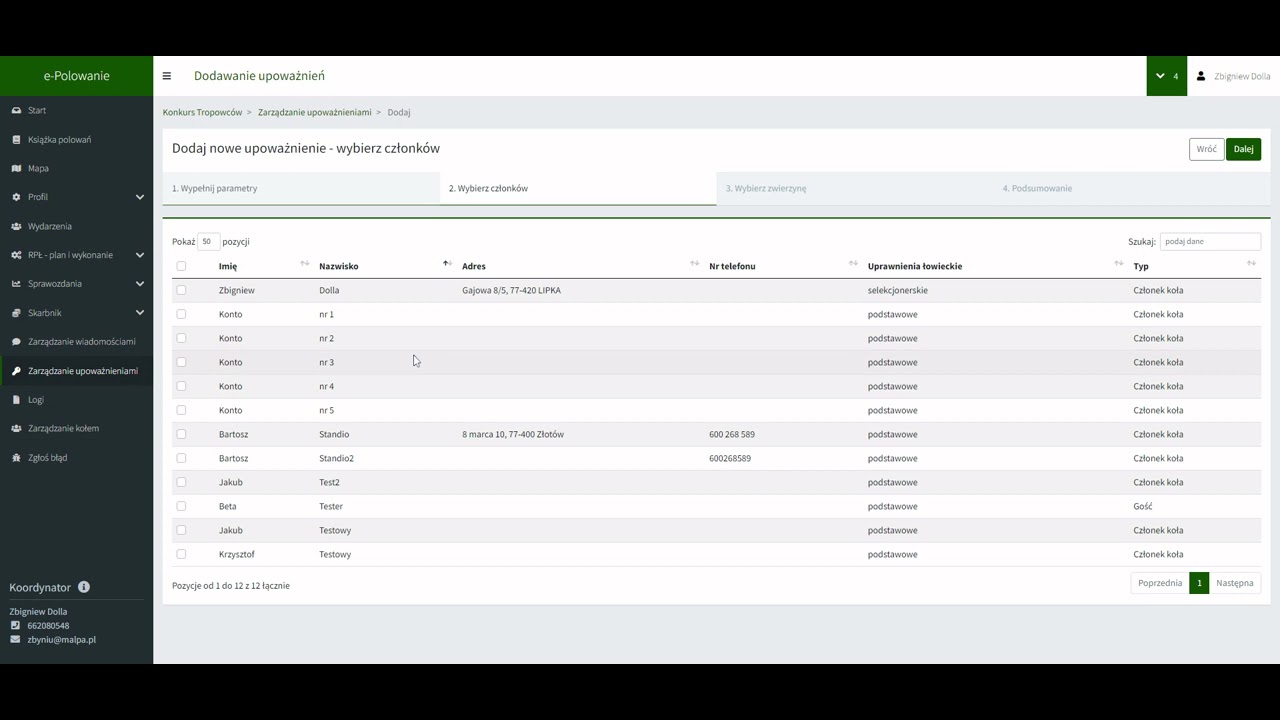The image size is (1280, 720).
Task: Check the box for Krzysztof Testowy
Action: (181, 554)
